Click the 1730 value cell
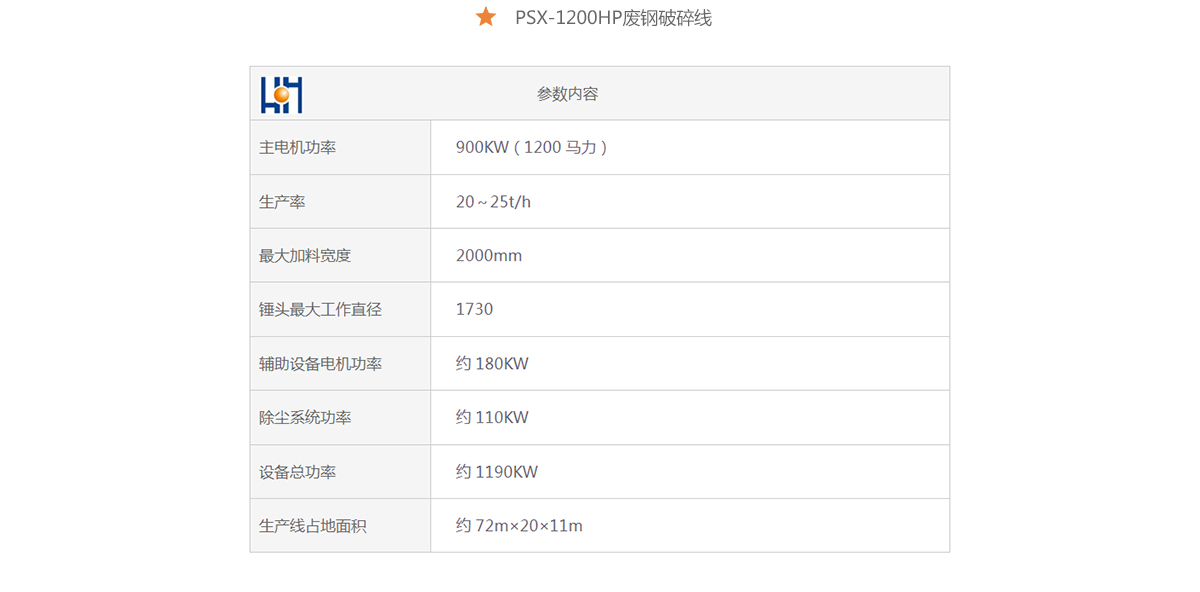The image size is (1200, 592). coord(474,310)
